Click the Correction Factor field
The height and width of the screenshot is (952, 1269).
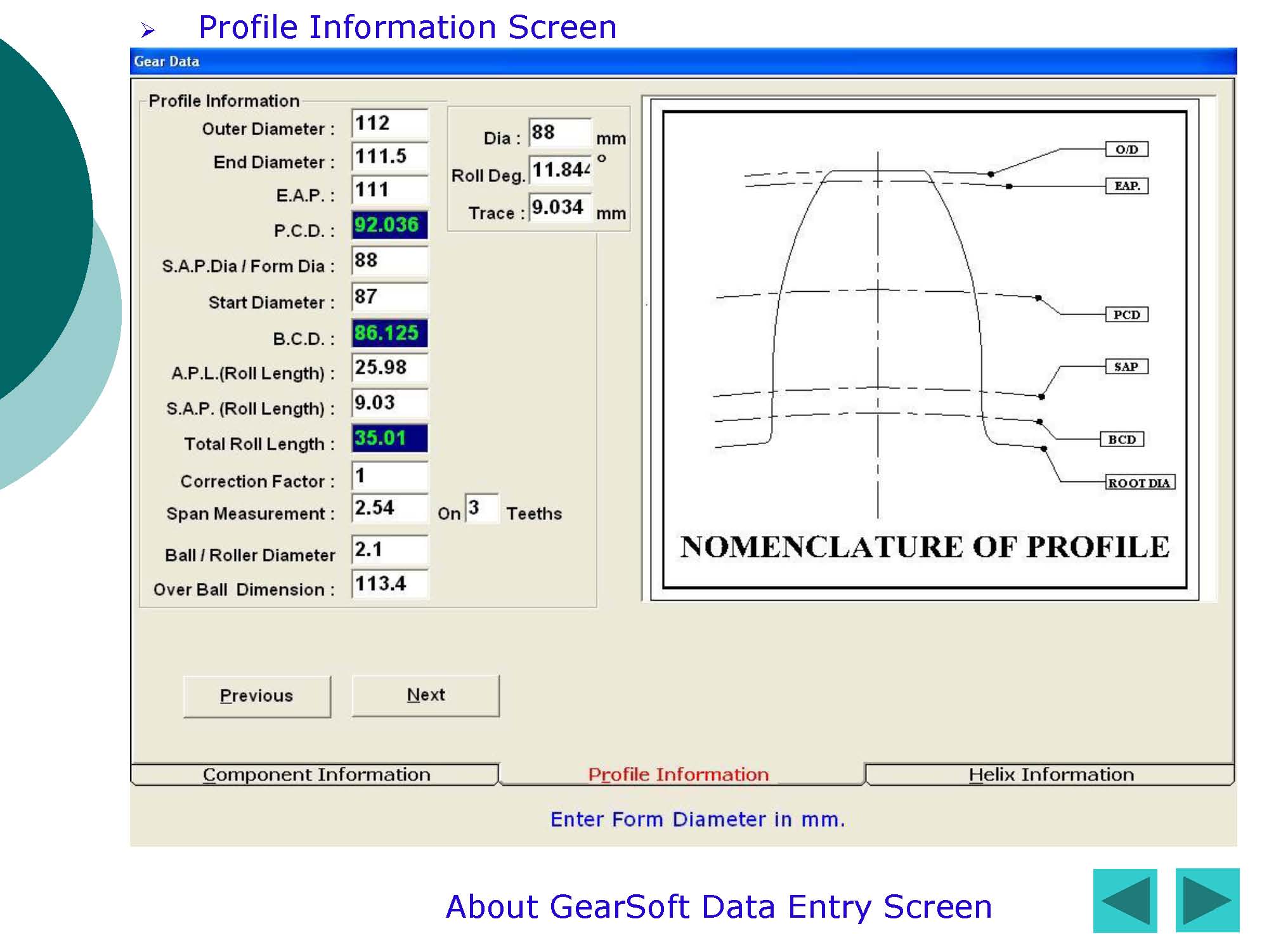tap(390, 476)
